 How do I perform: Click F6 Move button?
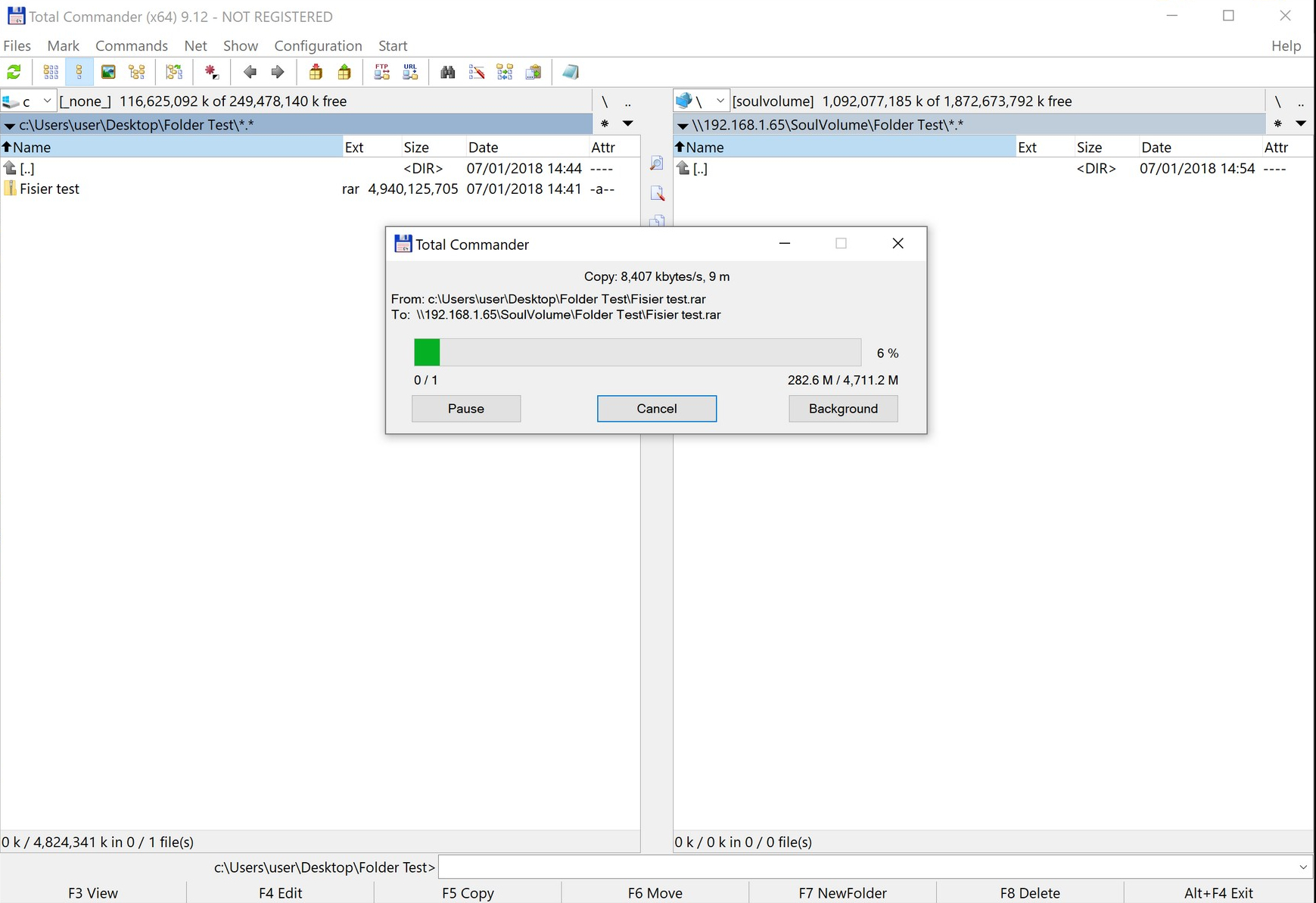pyautogui.click(x=655, y=892)
